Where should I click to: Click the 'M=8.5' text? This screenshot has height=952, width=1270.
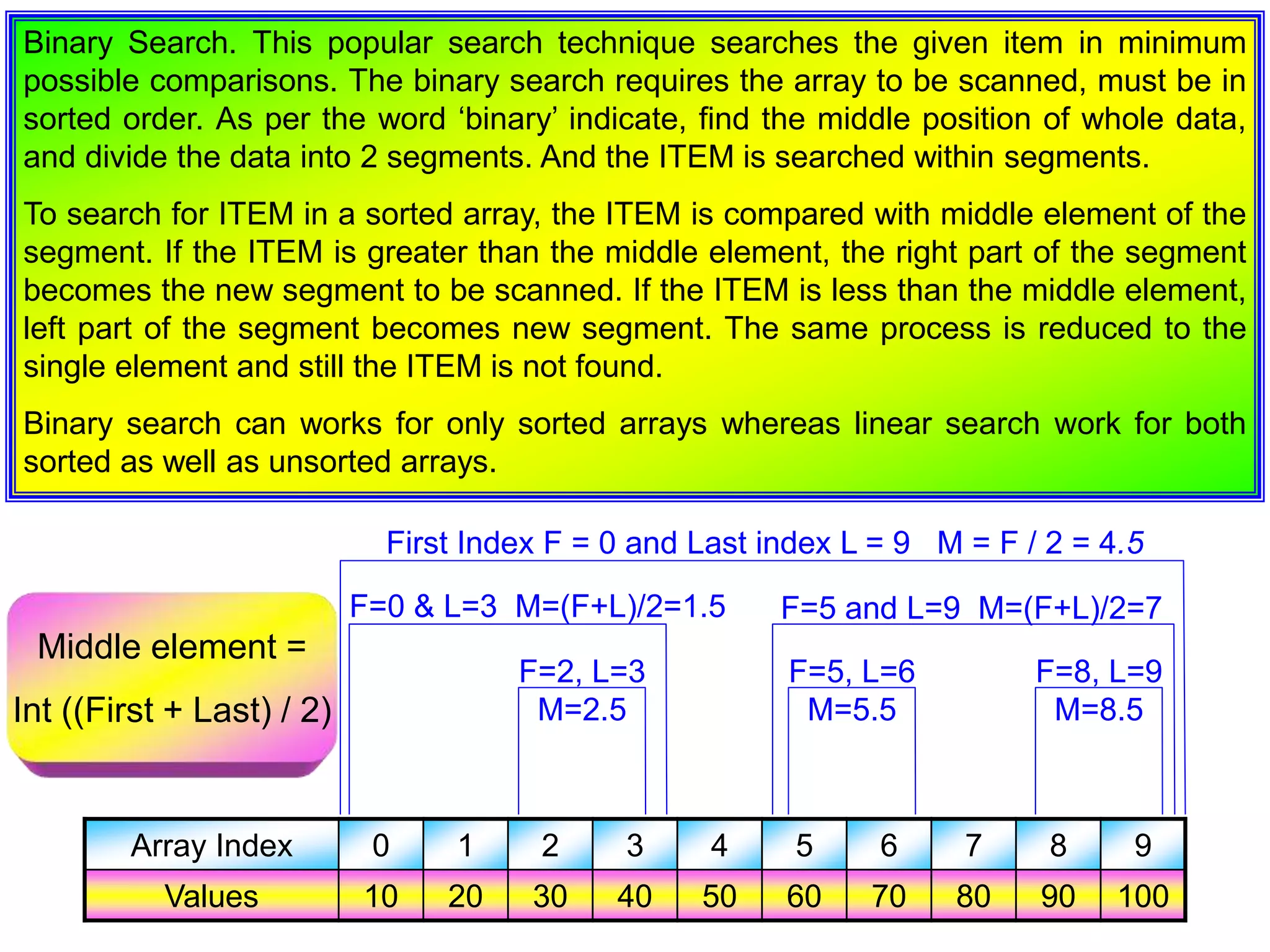tap(1099, 710)
